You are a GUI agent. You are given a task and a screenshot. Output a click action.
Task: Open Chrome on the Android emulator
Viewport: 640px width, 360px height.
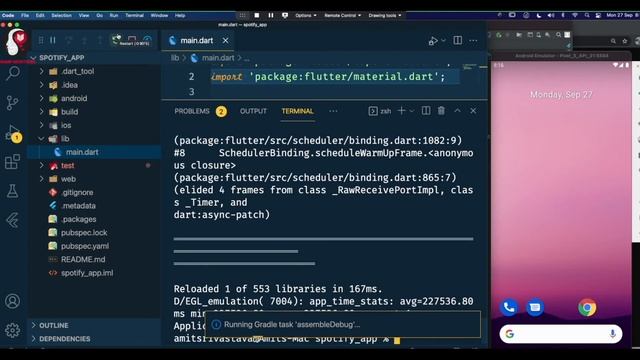pos(587,307)
